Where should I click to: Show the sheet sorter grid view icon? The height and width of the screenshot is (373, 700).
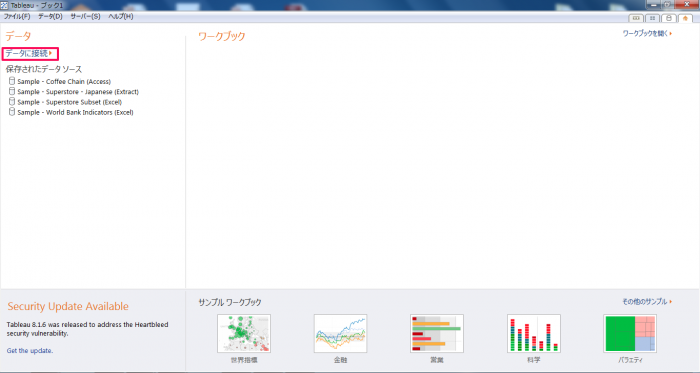coord(652,18)
